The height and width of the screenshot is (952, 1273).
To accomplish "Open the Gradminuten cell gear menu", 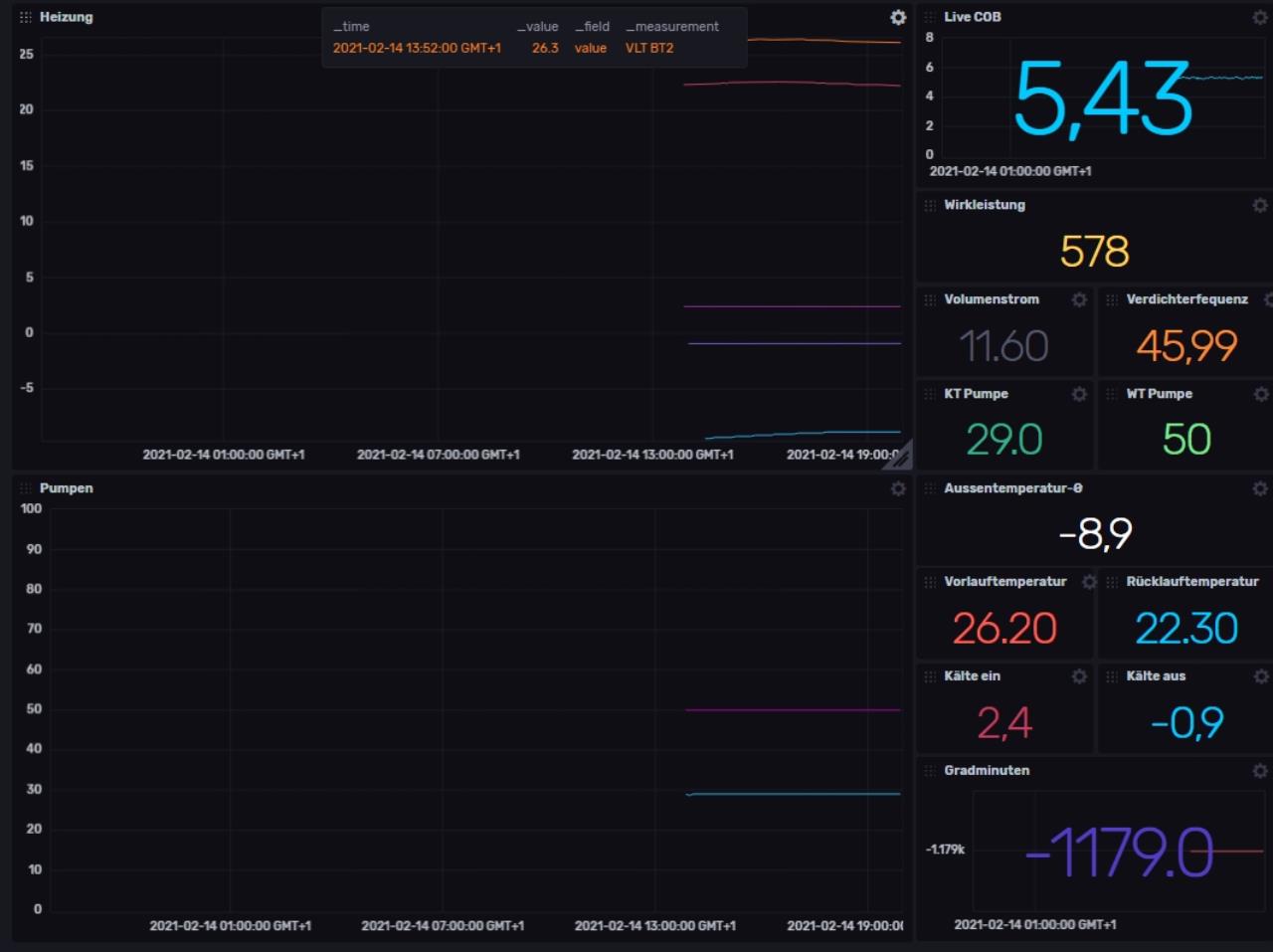I will point(1260,771).
